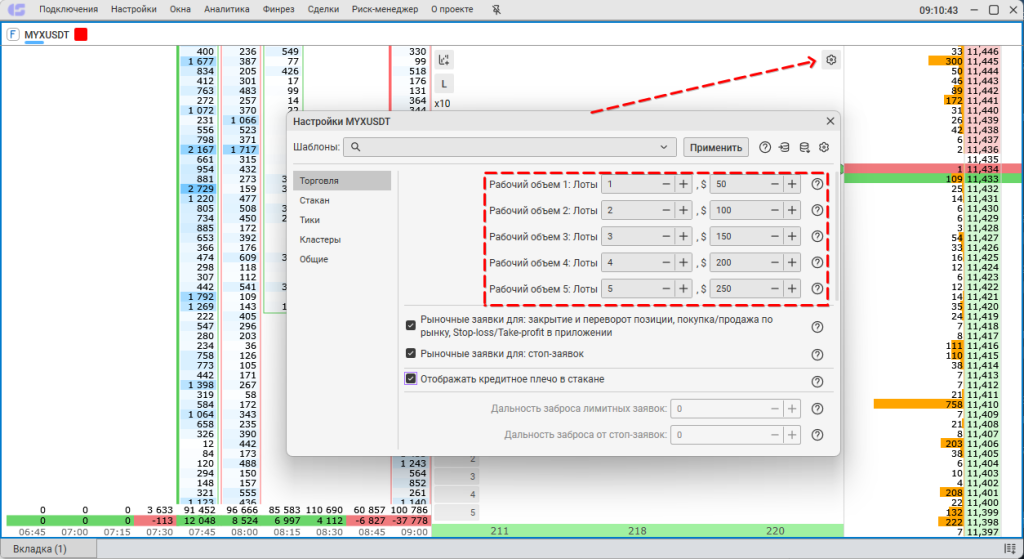Click help icon for Рабочий объем 1
1024x559 pixels.
(817, 185)
